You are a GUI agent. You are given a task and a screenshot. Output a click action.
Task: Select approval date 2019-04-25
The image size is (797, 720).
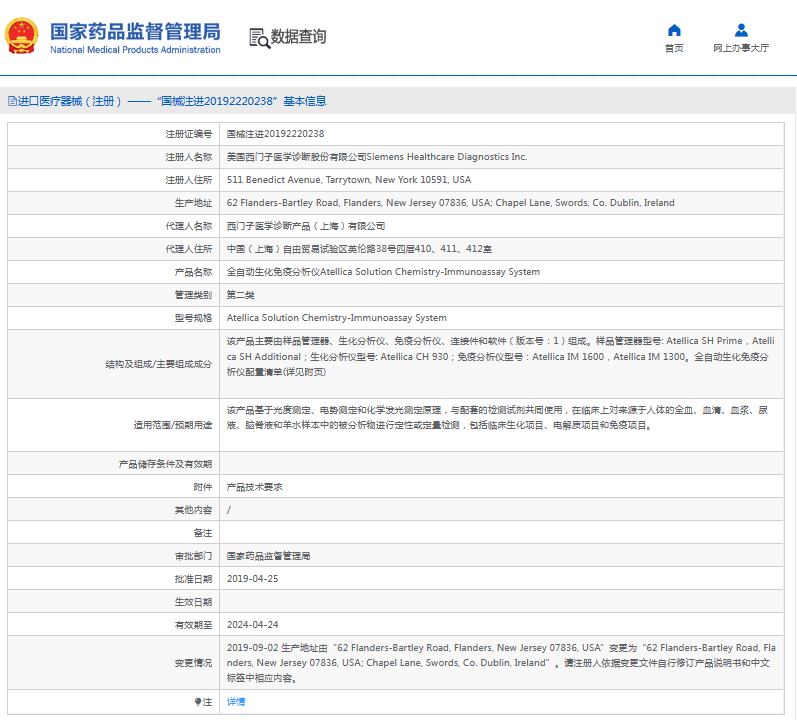pyautogui.click(x=253, y=579)
